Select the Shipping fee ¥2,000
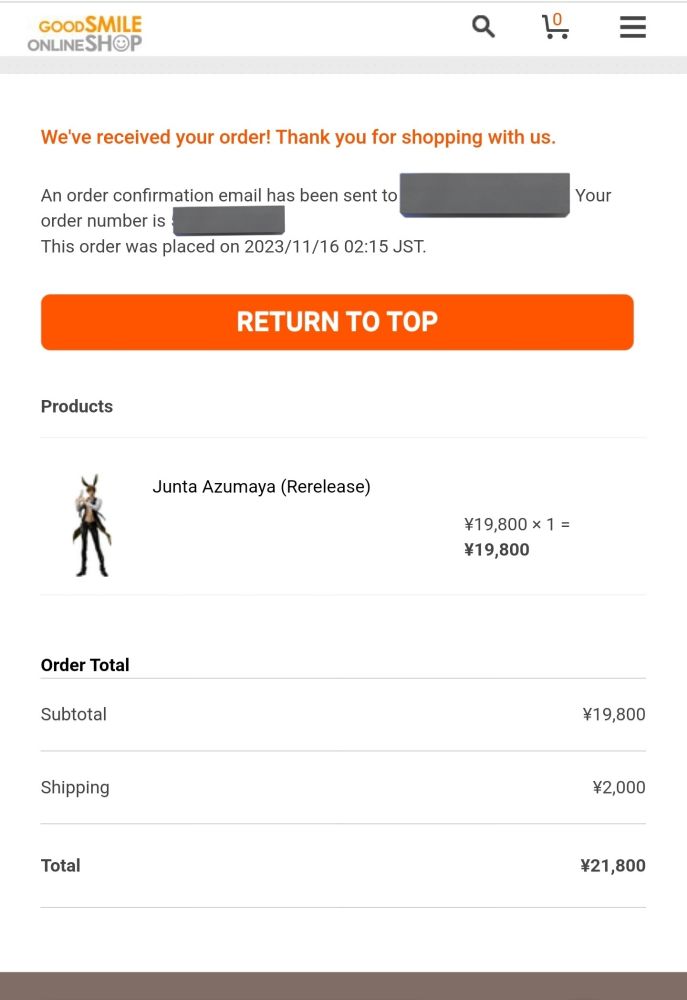This screenshot has width=687, height=1000. tap(618, 787)
